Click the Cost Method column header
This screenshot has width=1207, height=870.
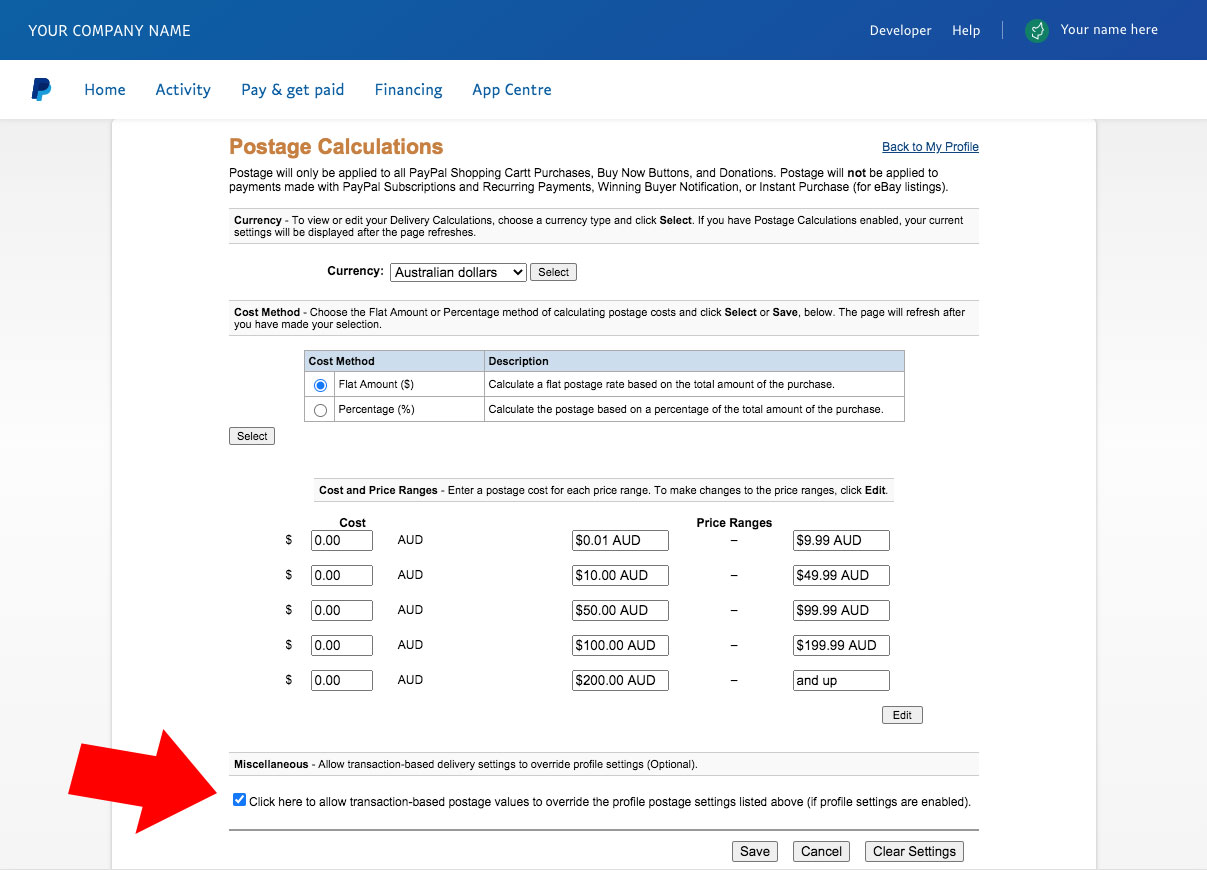[394, 361]
